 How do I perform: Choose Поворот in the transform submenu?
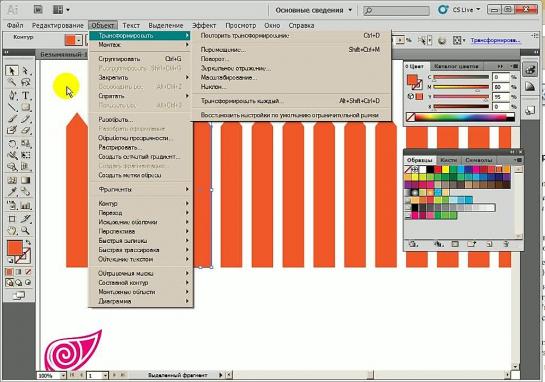point(214,59)
